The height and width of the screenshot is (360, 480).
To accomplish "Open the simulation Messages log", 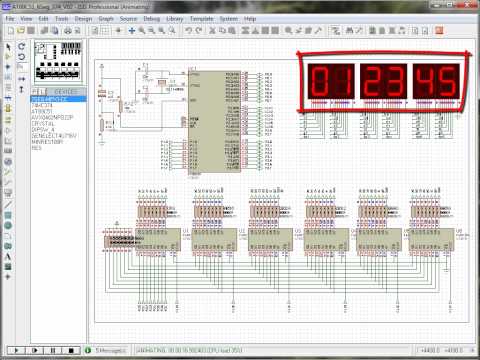I will click(x=106, y=350).
